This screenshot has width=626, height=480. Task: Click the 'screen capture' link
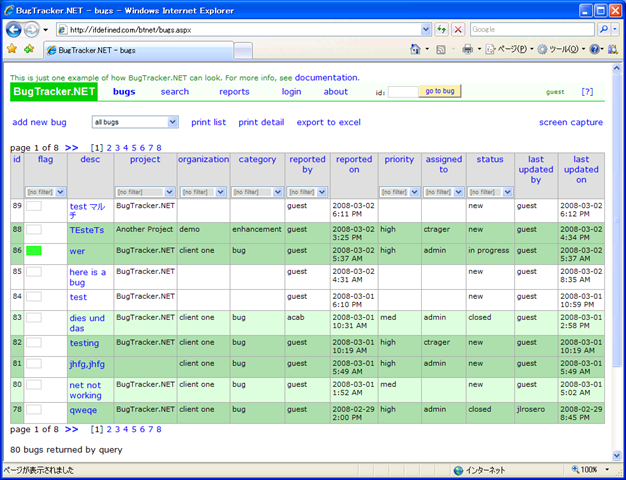click(571, 122)
